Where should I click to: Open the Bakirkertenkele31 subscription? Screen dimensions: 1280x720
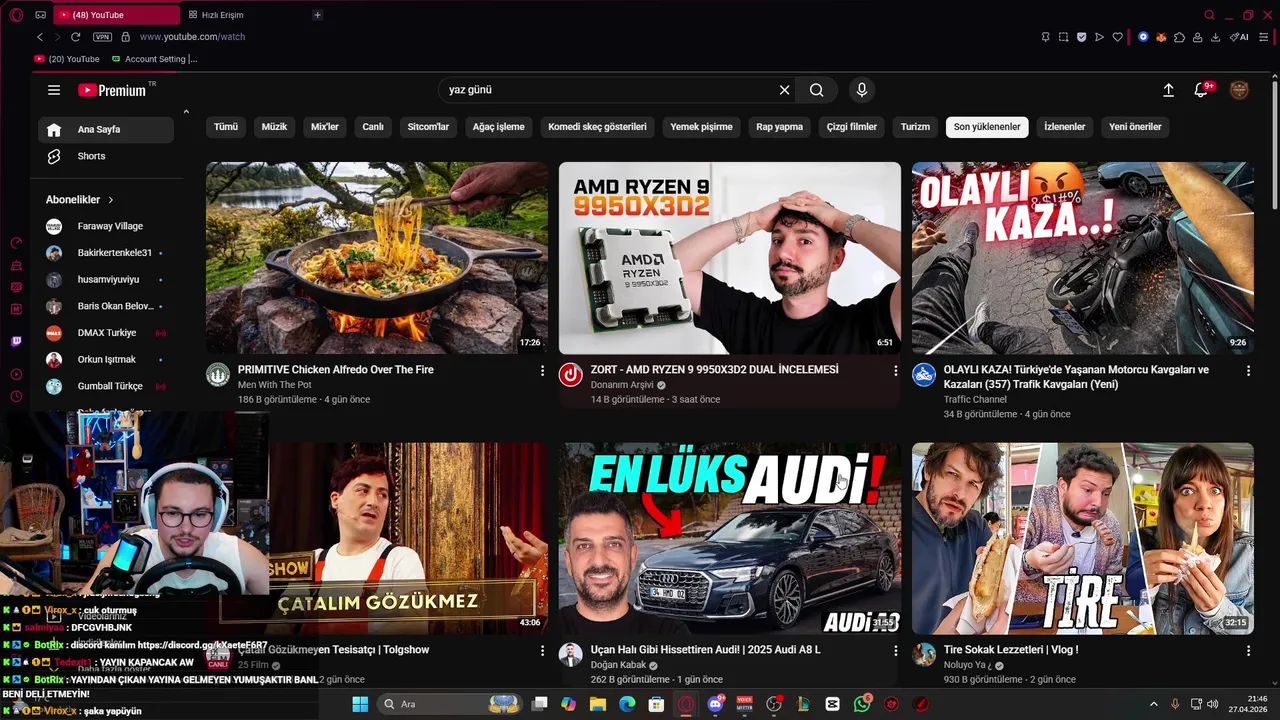pyautogui.click(x=106, y=253)
